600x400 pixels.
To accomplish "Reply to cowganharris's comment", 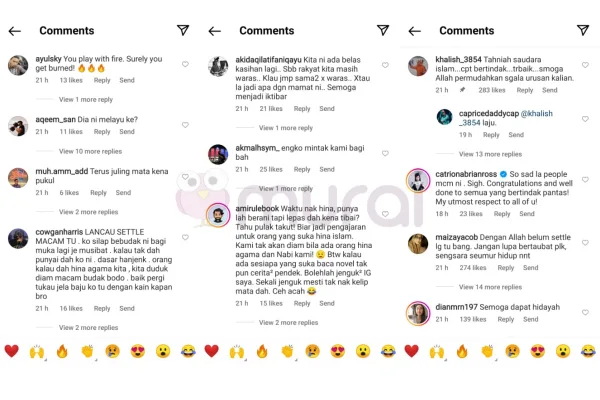I will tap(102, 308).
